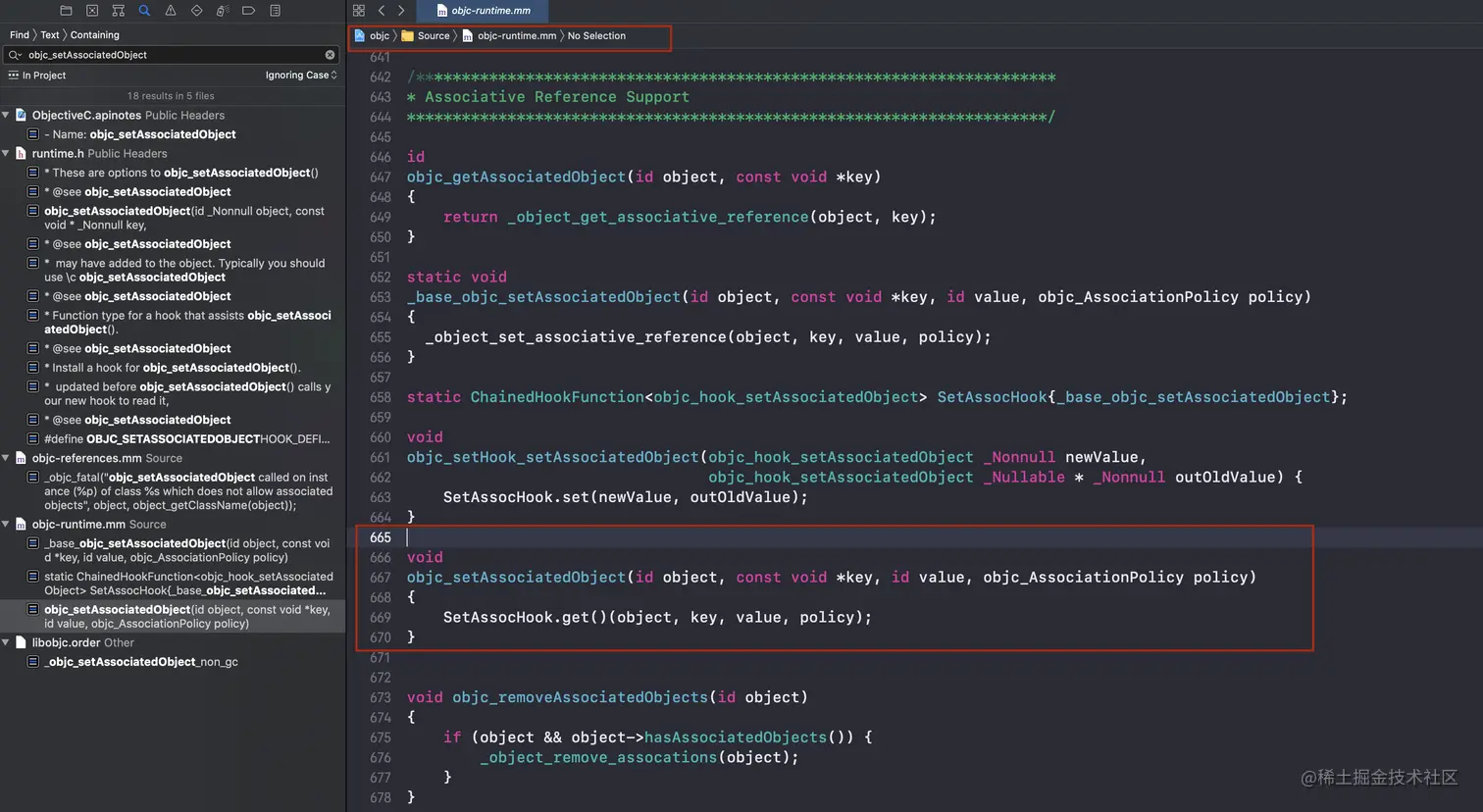Select the ObjectiveC.apinotes Public Headers file row
This screenshot has height=812, width=1483.
(x=173, y=115)
